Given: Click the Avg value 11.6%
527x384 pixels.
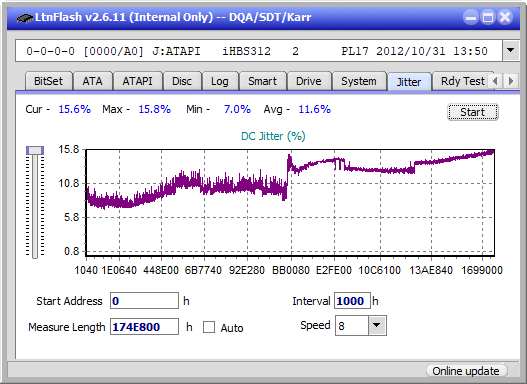Looking at the screenshot, I should click(315, 109).
